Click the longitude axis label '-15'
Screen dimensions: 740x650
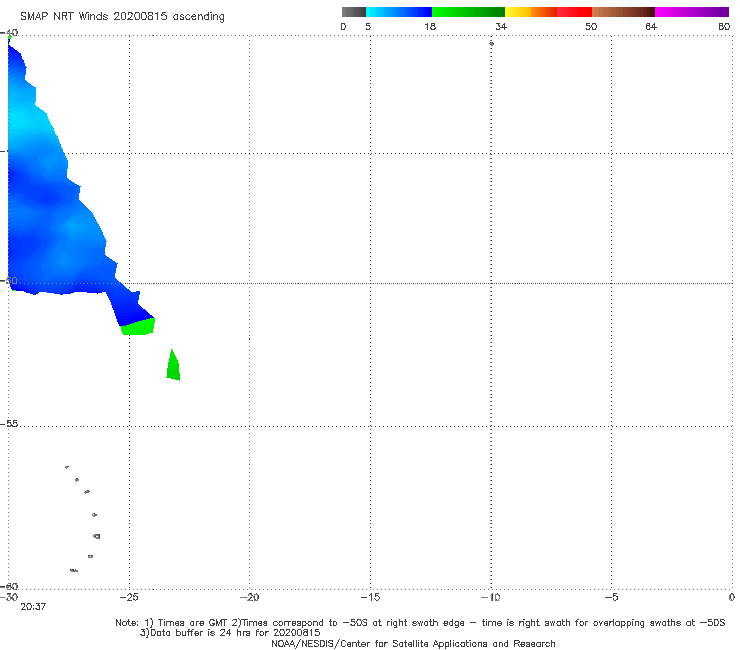click(370, 598)
